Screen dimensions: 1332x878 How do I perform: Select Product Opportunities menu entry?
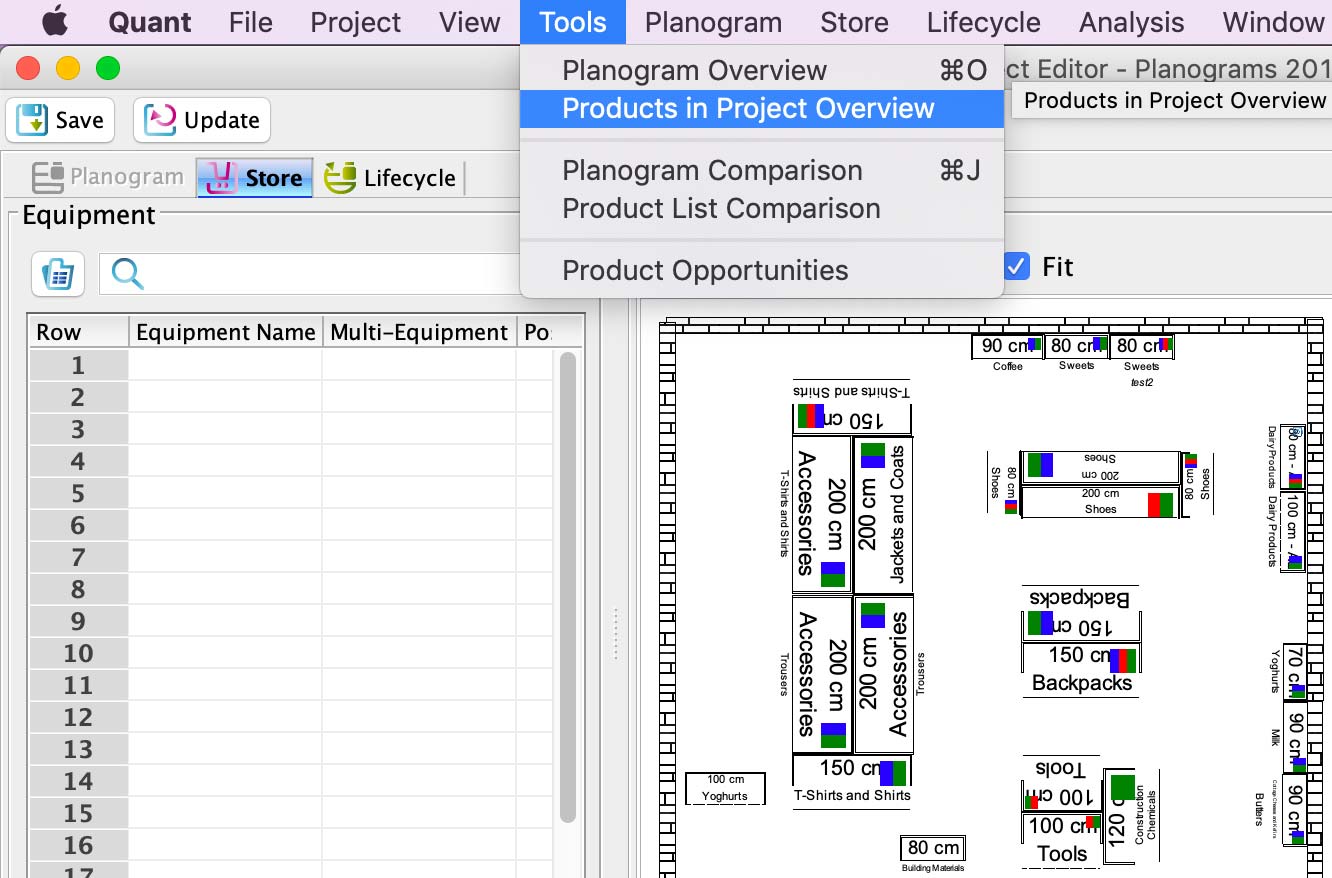[705, 271]
